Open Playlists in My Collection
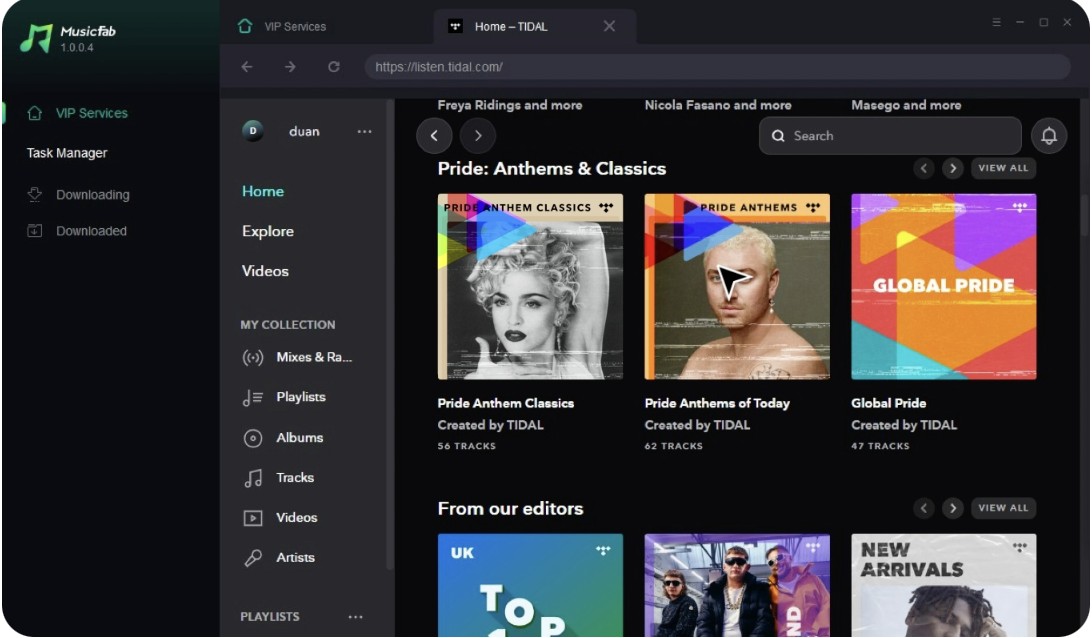The height and width of the screenshot is (638, 1092). pos(301,397)
